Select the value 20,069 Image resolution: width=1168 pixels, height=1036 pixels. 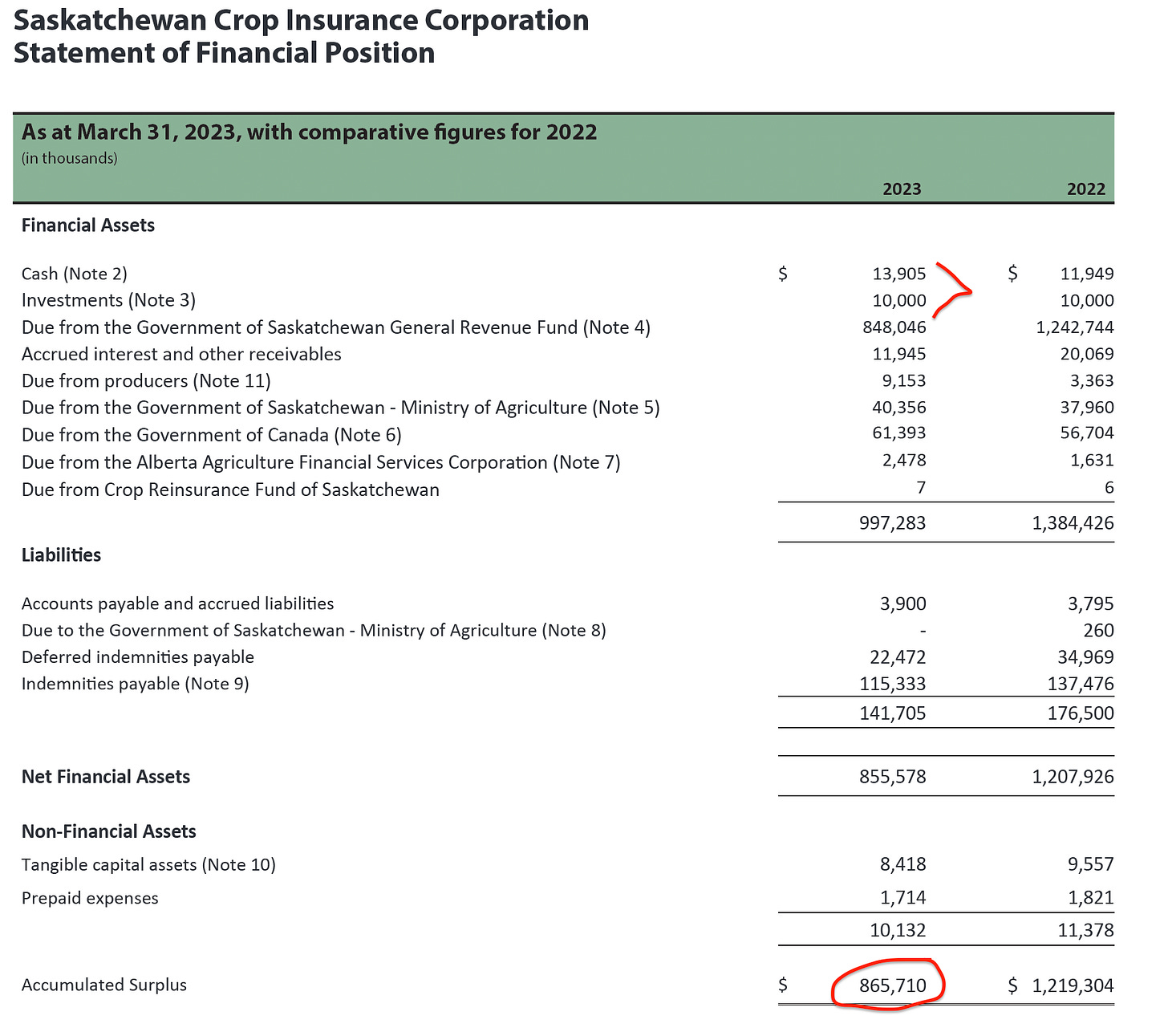[x=1087, y=354]
